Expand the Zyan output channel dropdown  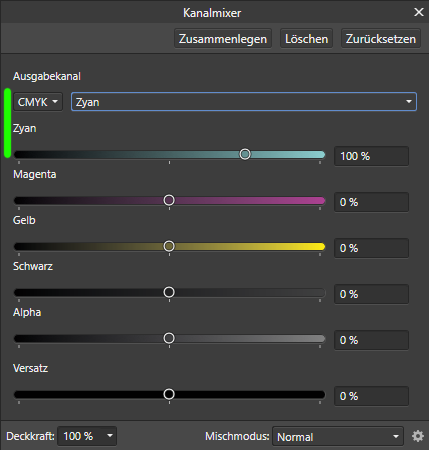[244, 102]
